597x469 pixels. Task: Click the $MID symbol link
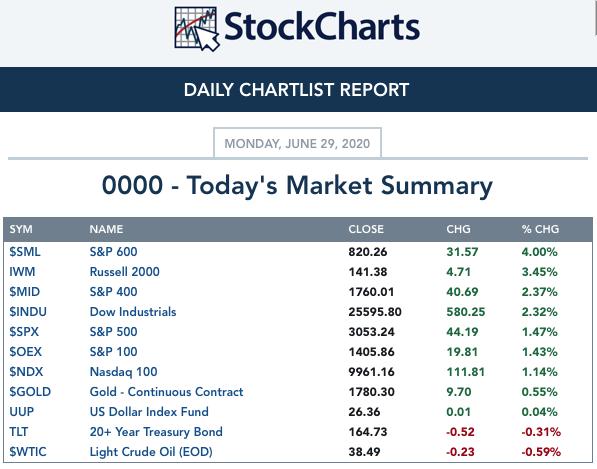(x=24, y=292)
